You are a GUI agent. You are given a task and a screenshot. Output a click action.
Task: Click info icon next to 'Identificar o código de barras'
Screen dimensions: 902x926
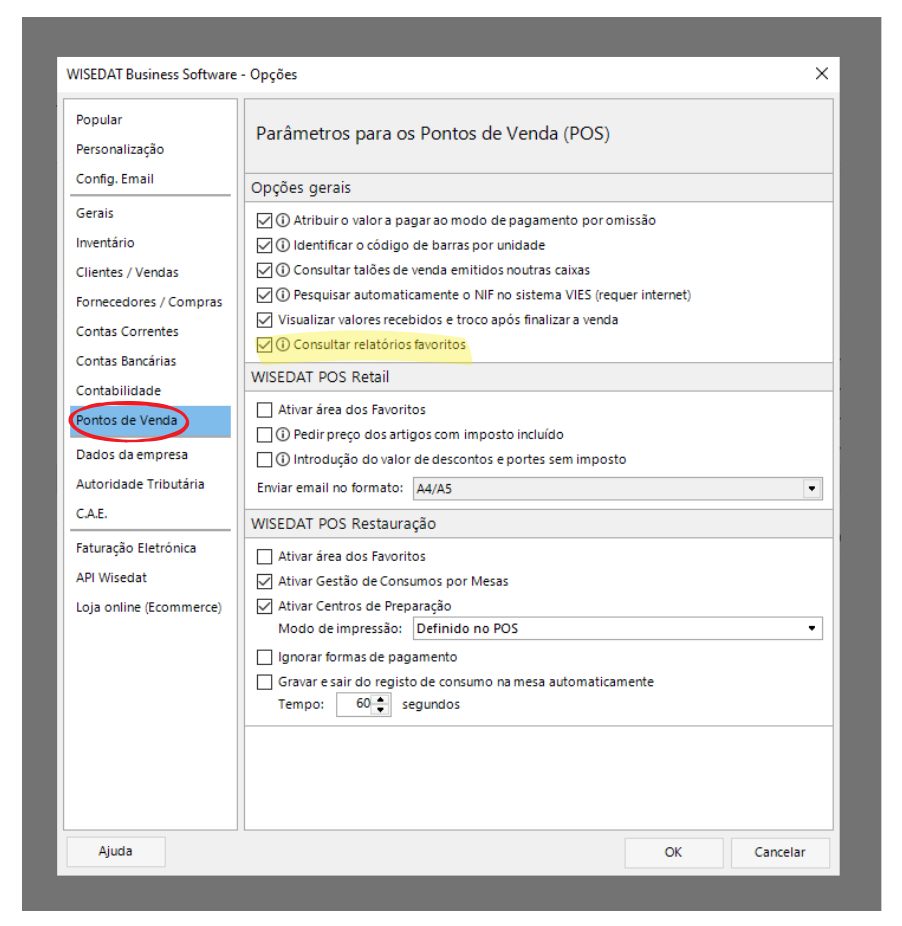coord(283,245)
